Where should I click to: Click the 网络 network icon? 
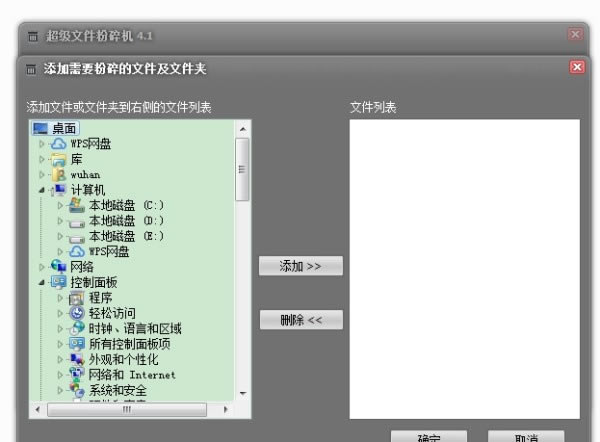tap(59, 266)
